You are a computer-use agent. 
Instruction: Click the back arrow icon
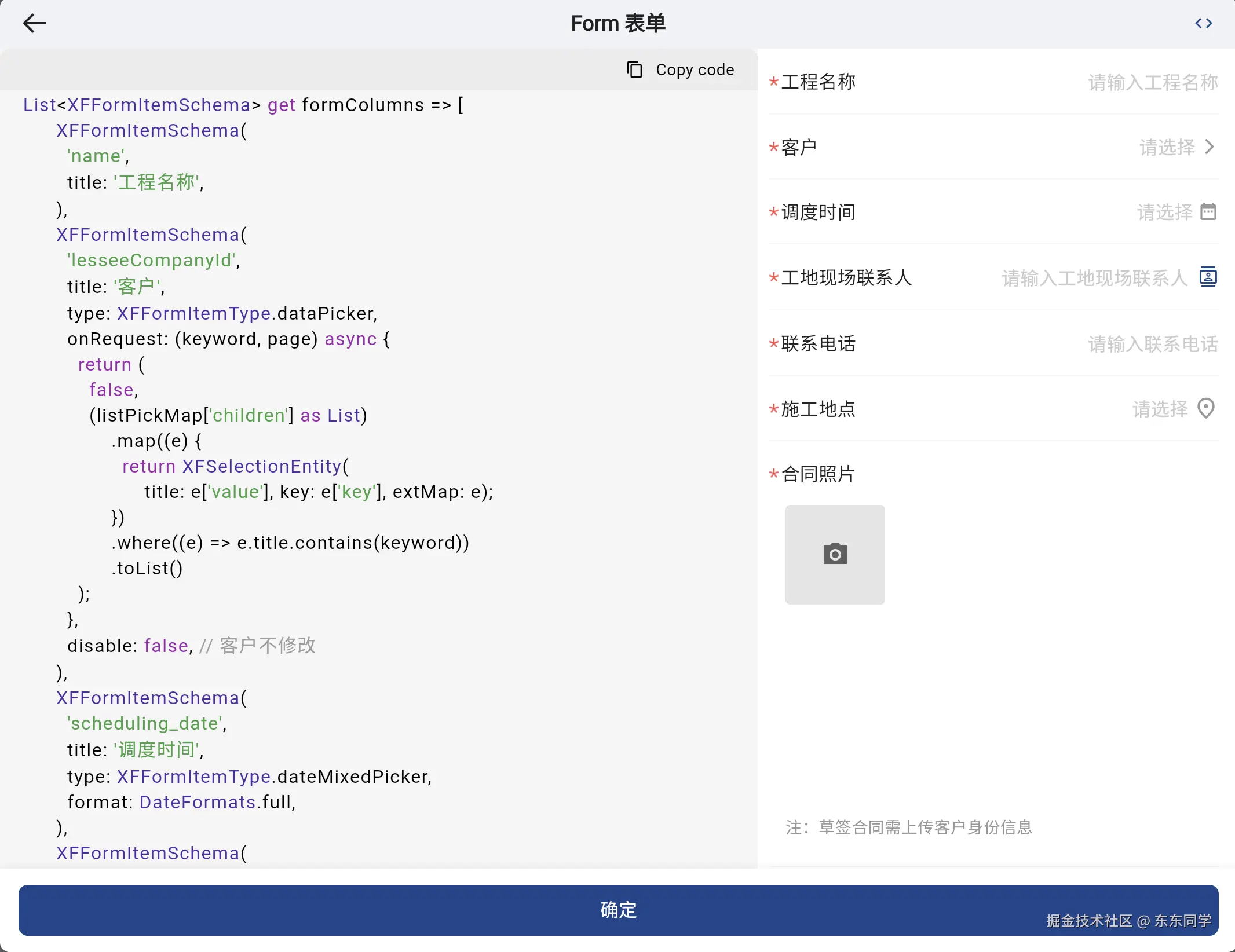tap(35, 23)
